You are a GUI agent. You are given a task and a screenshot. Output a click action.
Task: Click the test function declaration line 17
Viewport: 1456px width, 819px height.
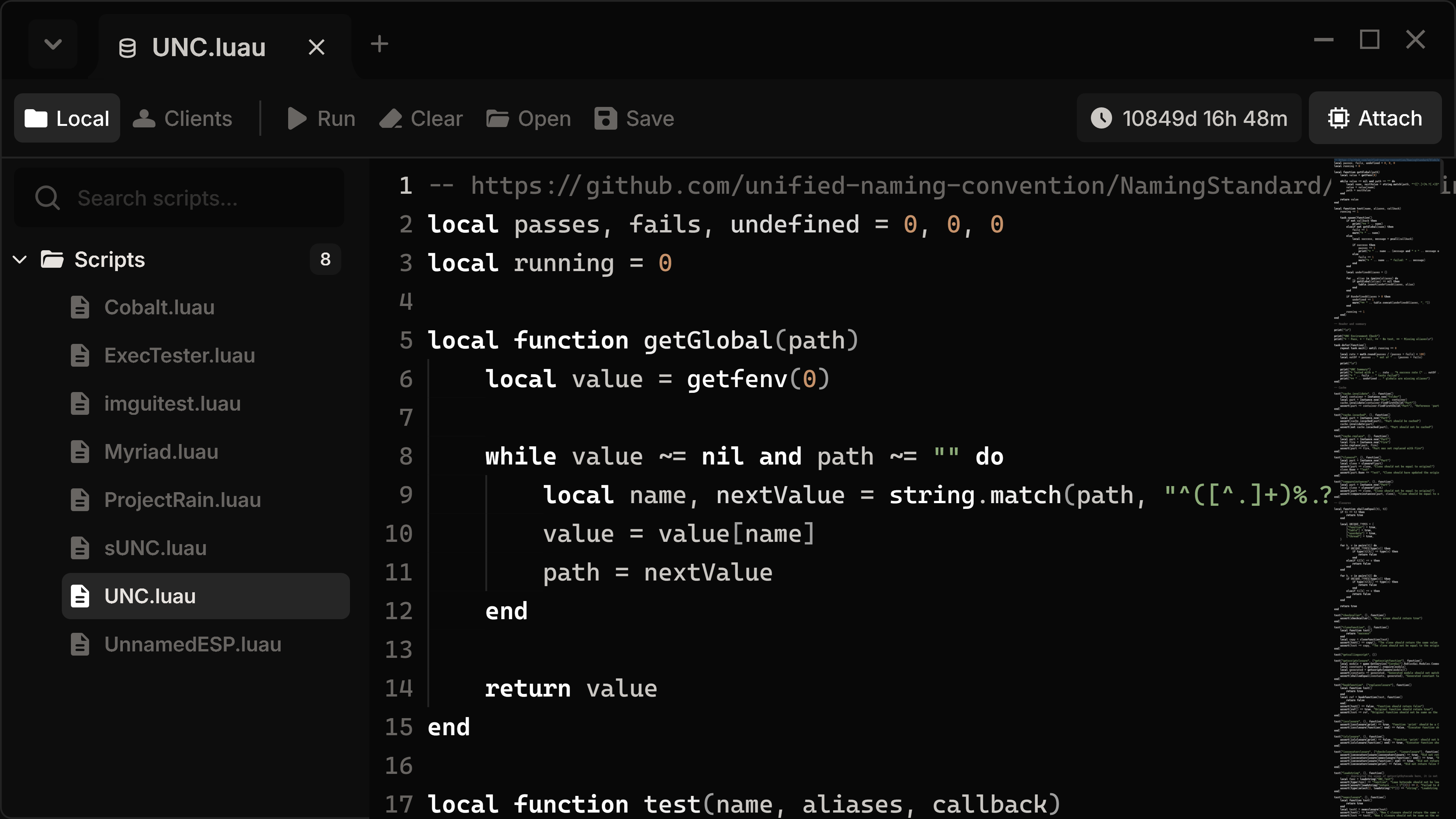tap(744, 804)
